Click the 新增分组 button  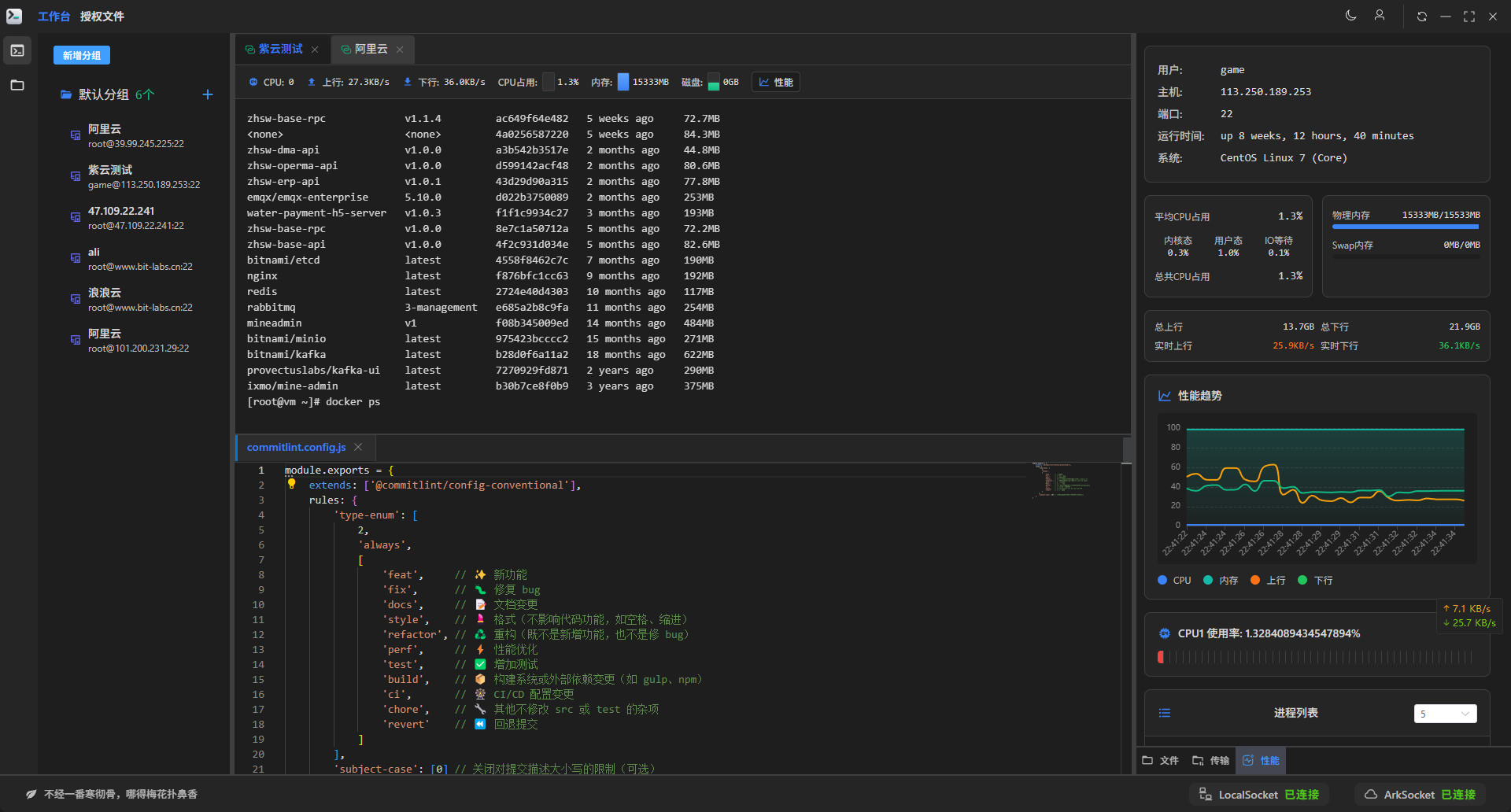click(x=82, y=55)
